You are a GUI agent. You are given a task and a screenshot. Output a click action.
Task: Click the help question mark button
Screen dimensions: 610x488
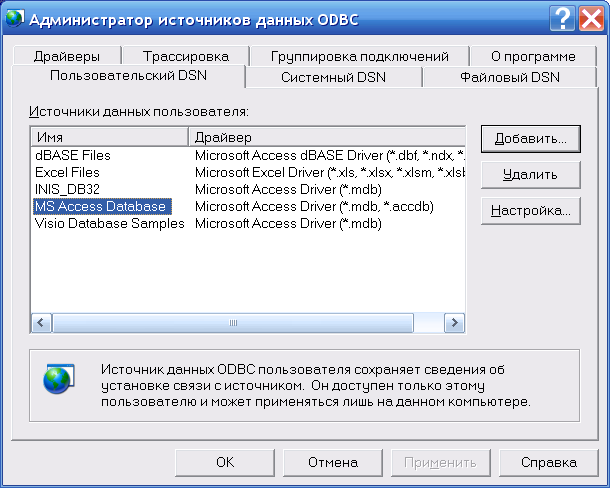click(x=562, y=18)
